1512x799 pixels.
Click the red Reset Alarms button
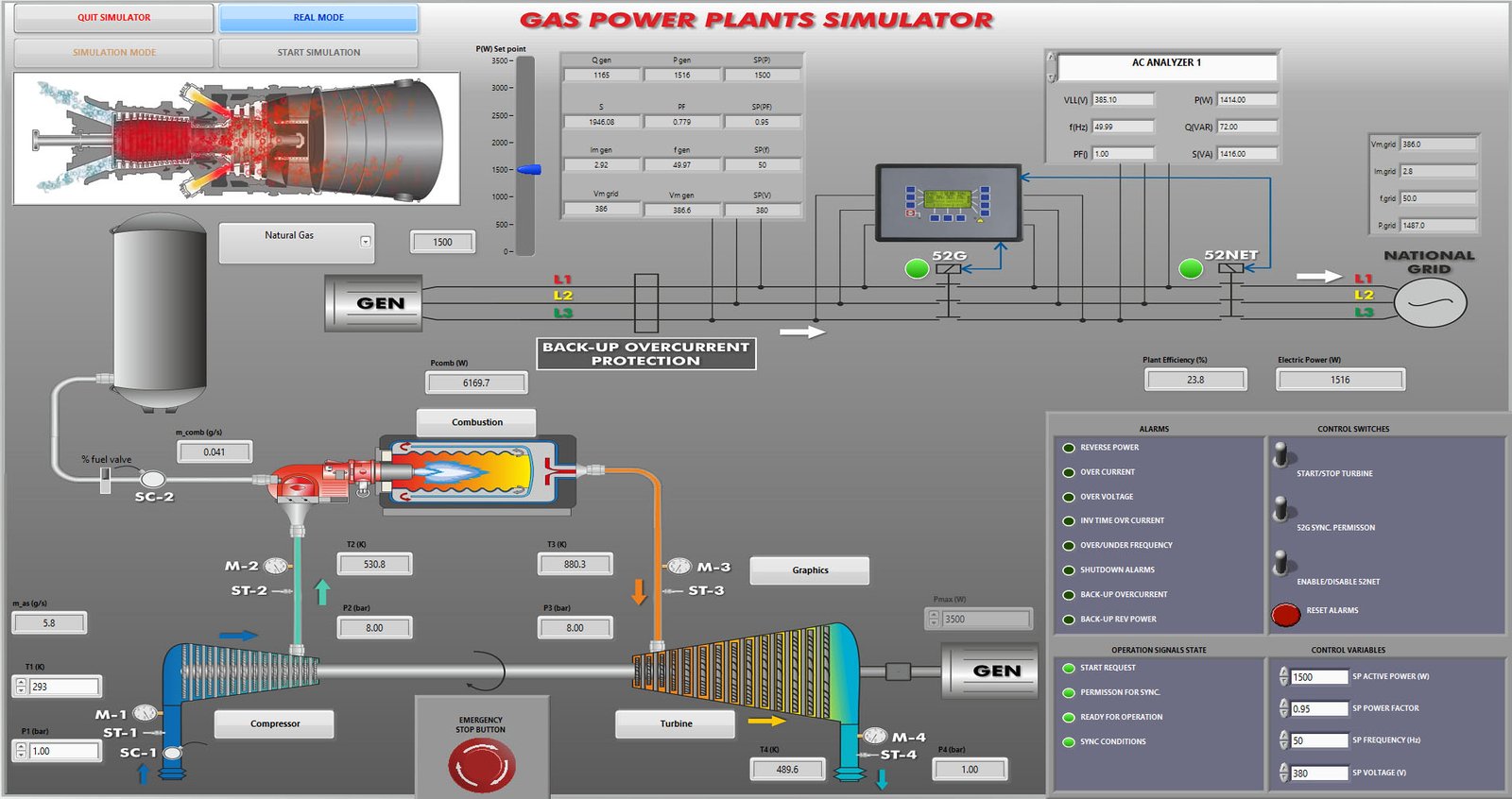click(x=1285, y=615)
